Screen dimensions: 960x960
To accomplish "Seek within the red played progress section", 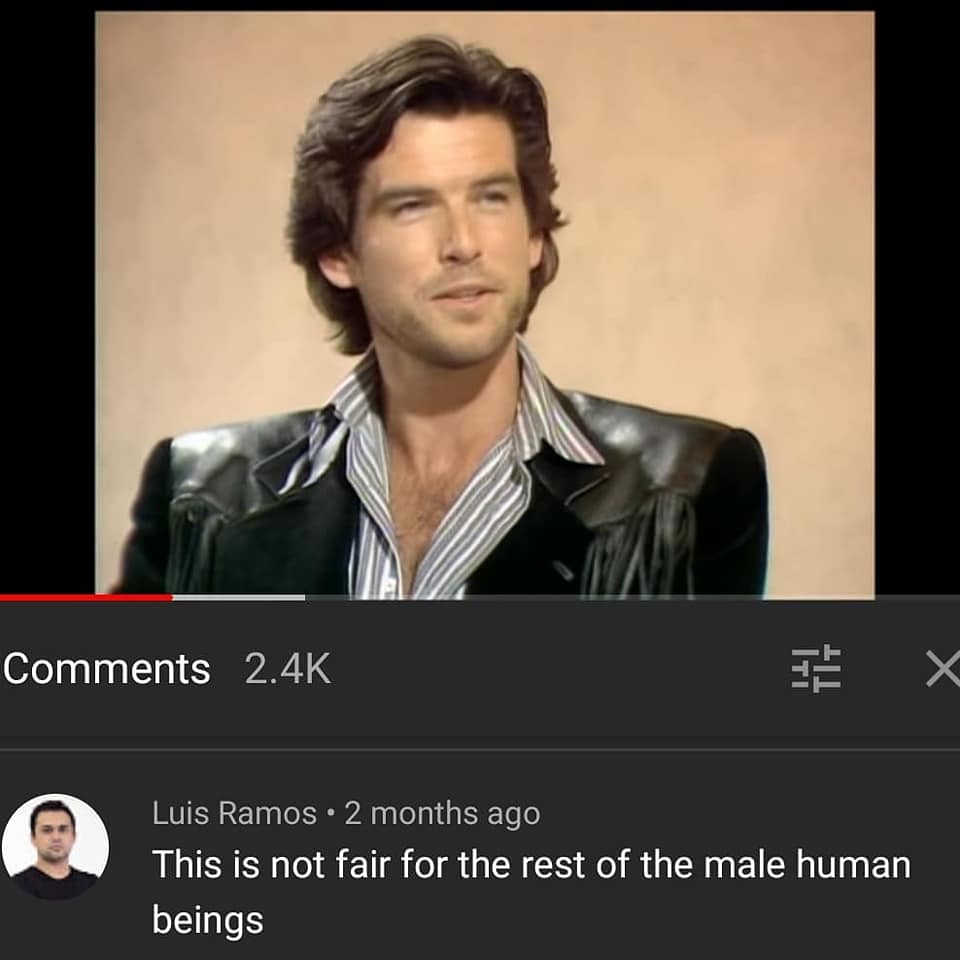I will pos(86,598).
